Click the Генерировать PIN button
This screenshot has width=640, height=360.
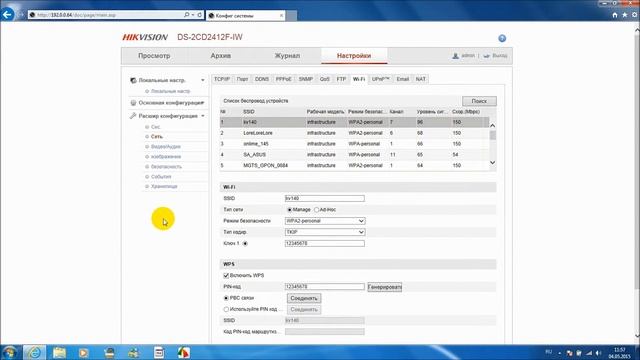(384, 287)
